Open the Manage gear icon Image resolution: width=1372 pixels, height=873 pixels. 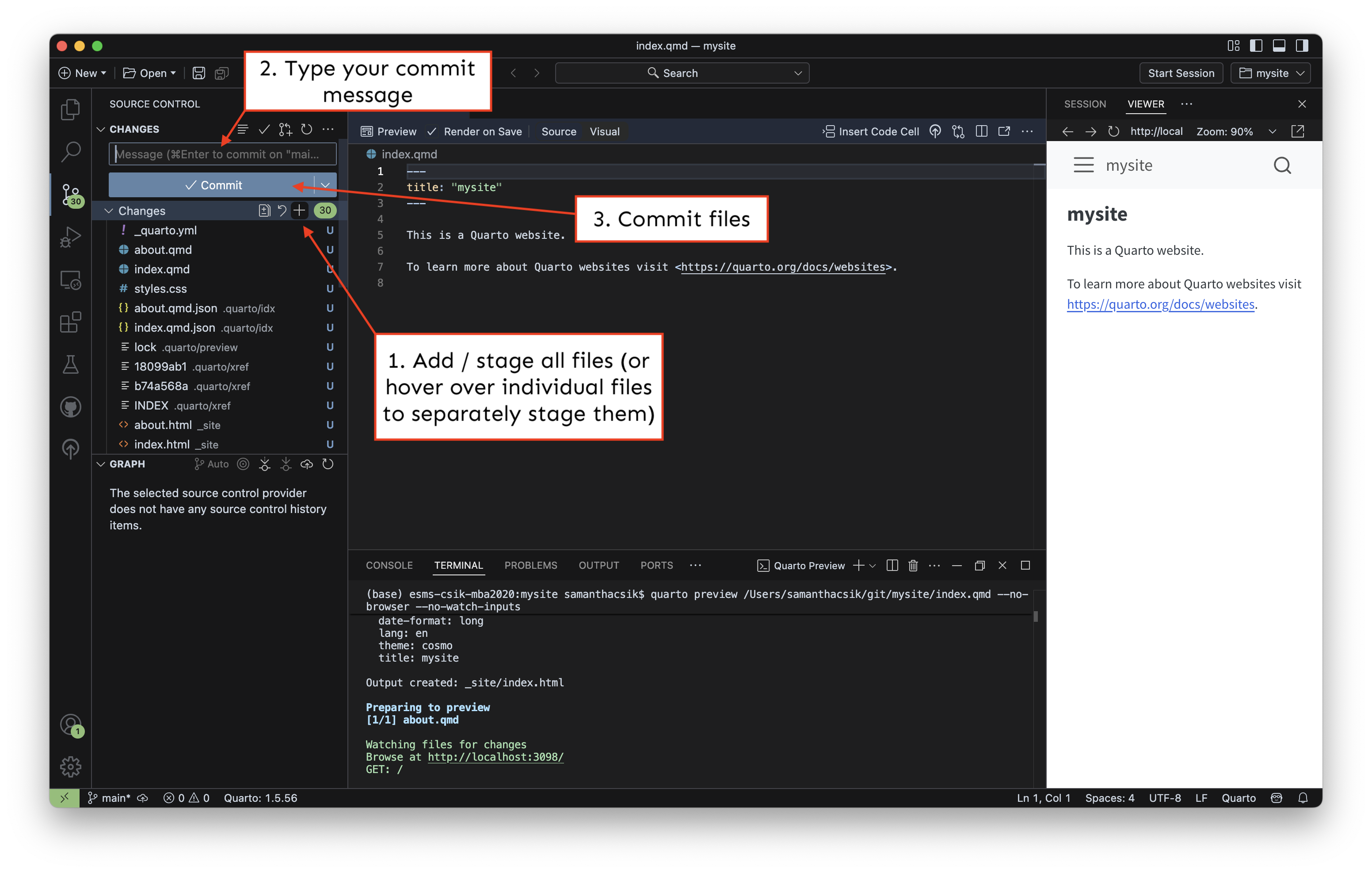point(71,767)
